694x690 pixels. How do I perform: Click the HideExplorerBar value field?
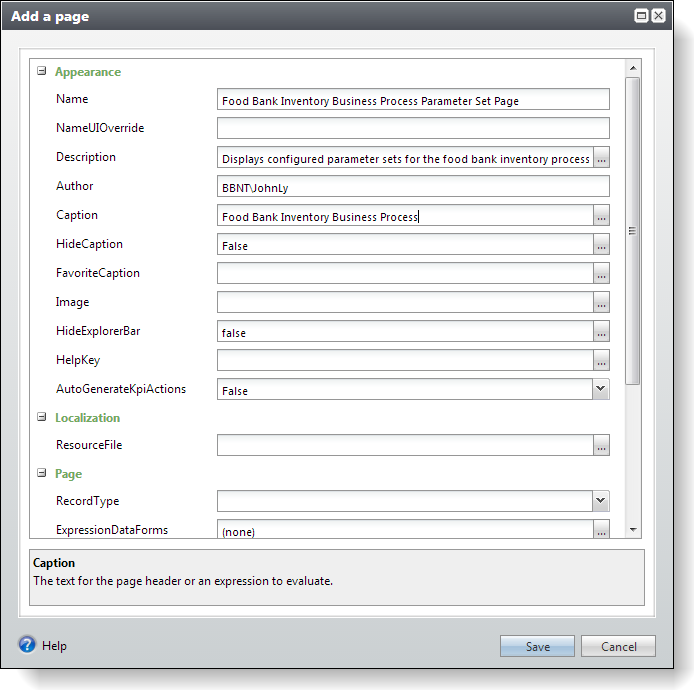point(405,331)
